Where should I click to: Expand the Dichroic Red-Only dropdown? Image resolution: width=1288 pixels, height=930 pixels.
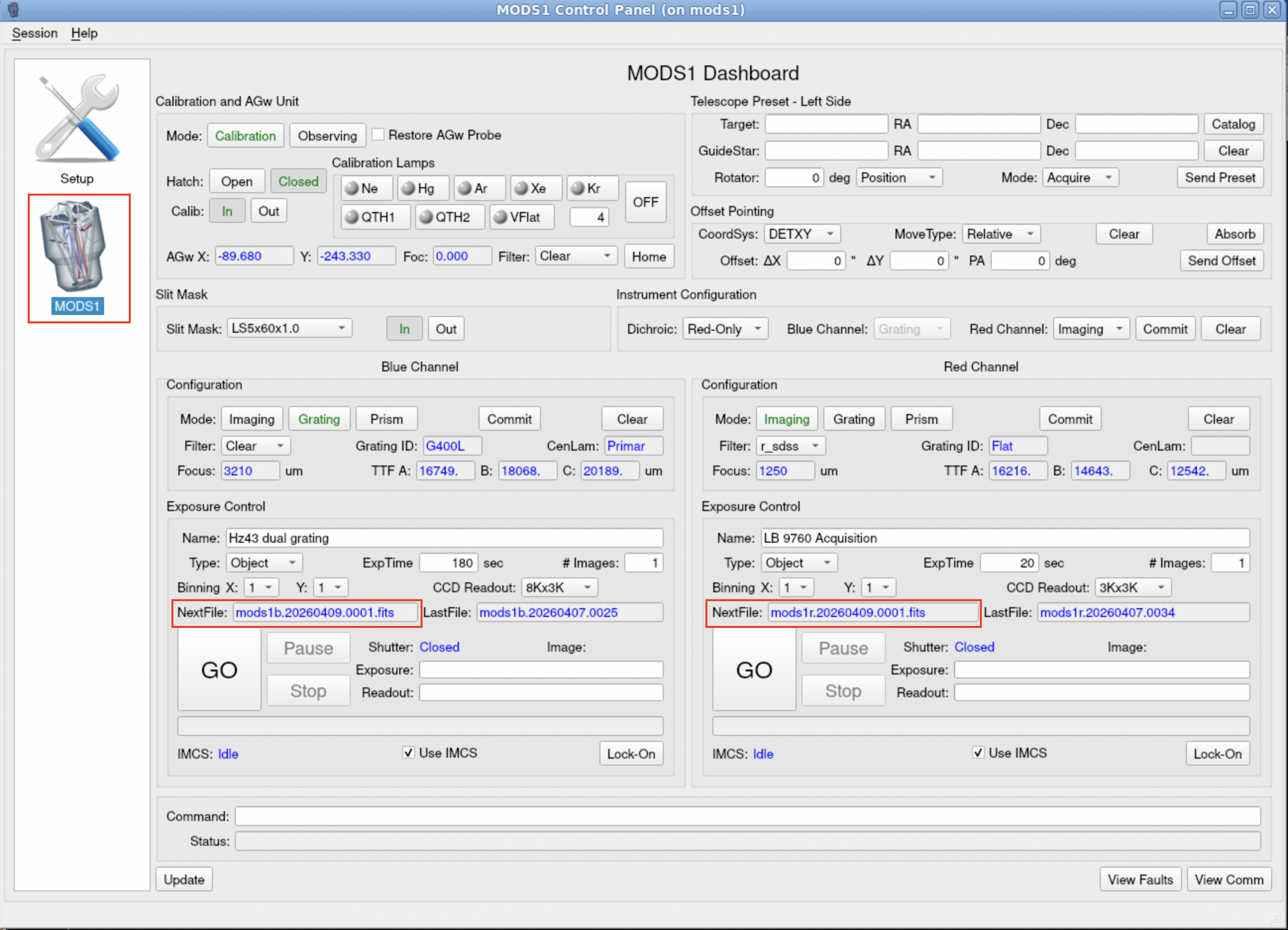[x=725, y=329]
